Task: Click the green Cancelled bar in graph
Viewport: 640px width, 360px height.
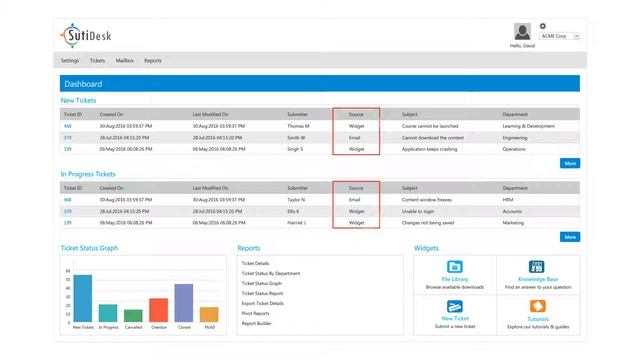Action: [x=133, y=316]
